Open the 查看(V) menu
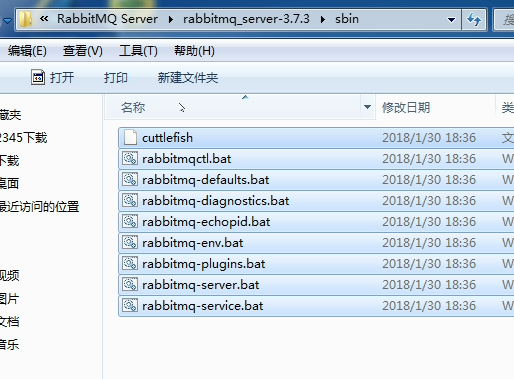 tap(83, 51)
